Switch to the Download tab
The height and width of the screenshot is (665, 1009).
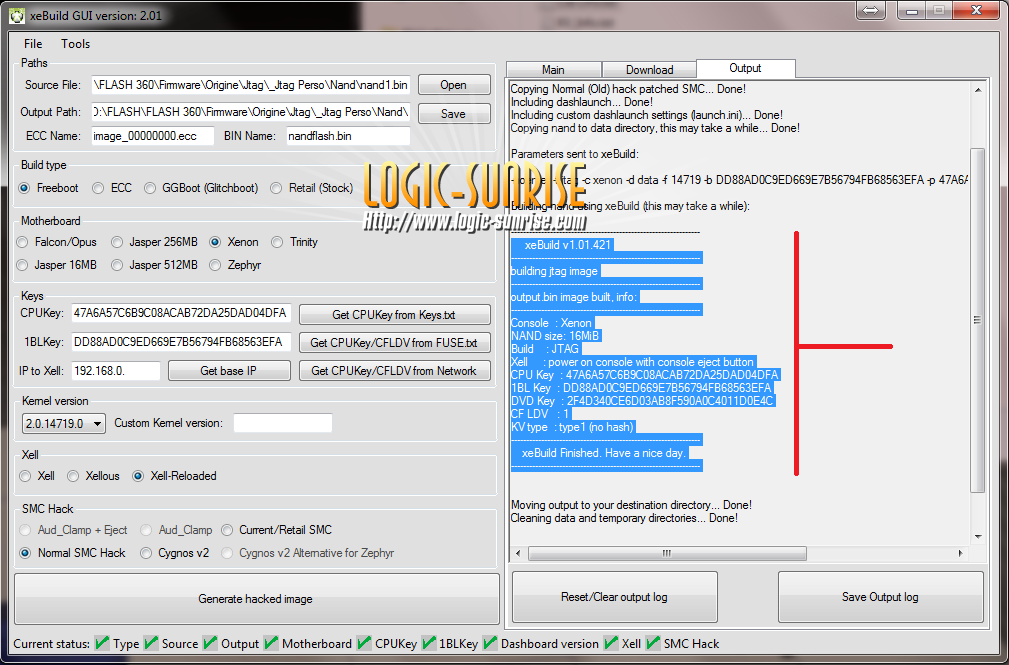[x=649, y=70]
